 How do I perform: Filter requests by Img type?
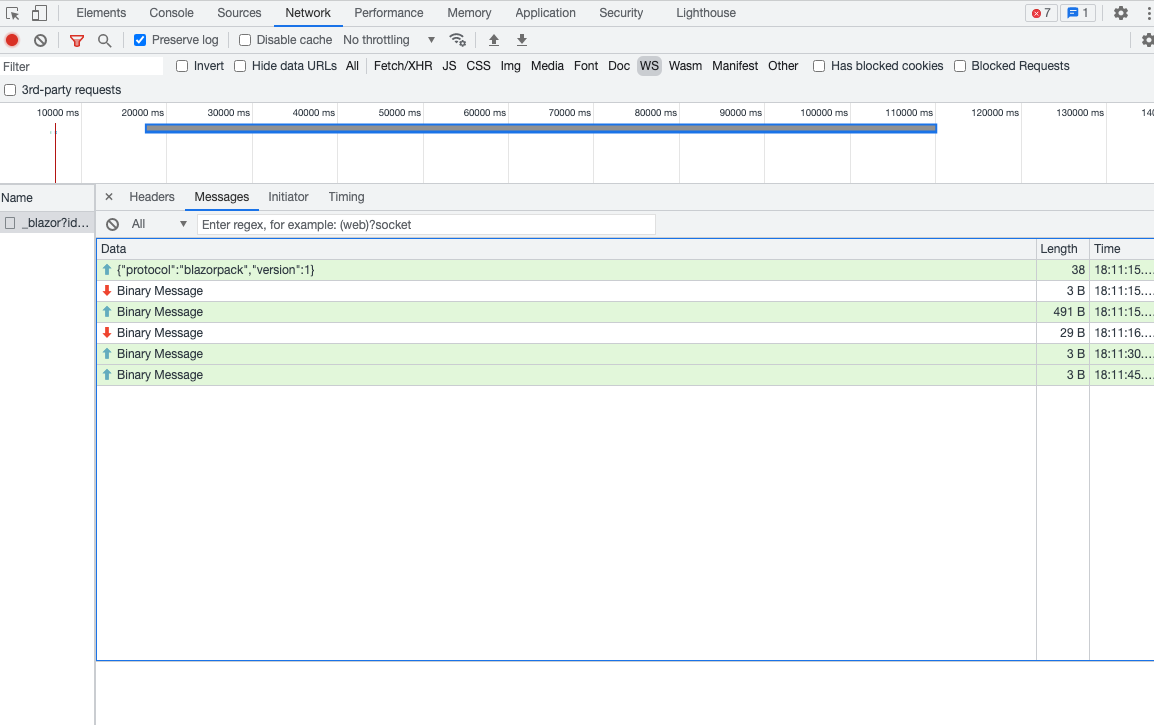click(x=510, y=66)
